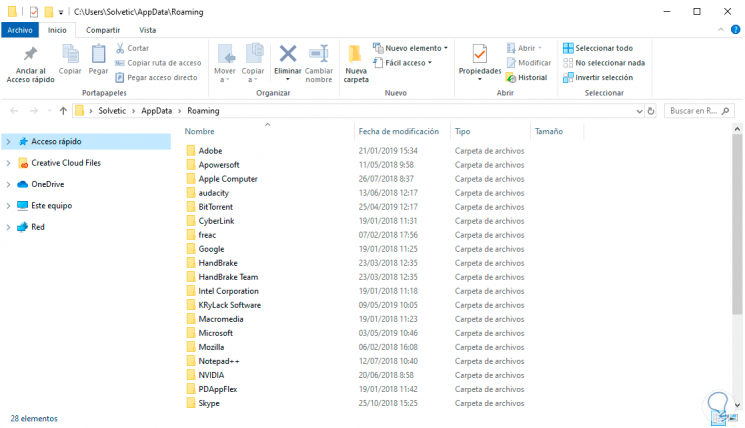The height and width of the screenshot is (428, 745).
Task: Click the vertical scrollbar thumb
Action: click(737, 224)
